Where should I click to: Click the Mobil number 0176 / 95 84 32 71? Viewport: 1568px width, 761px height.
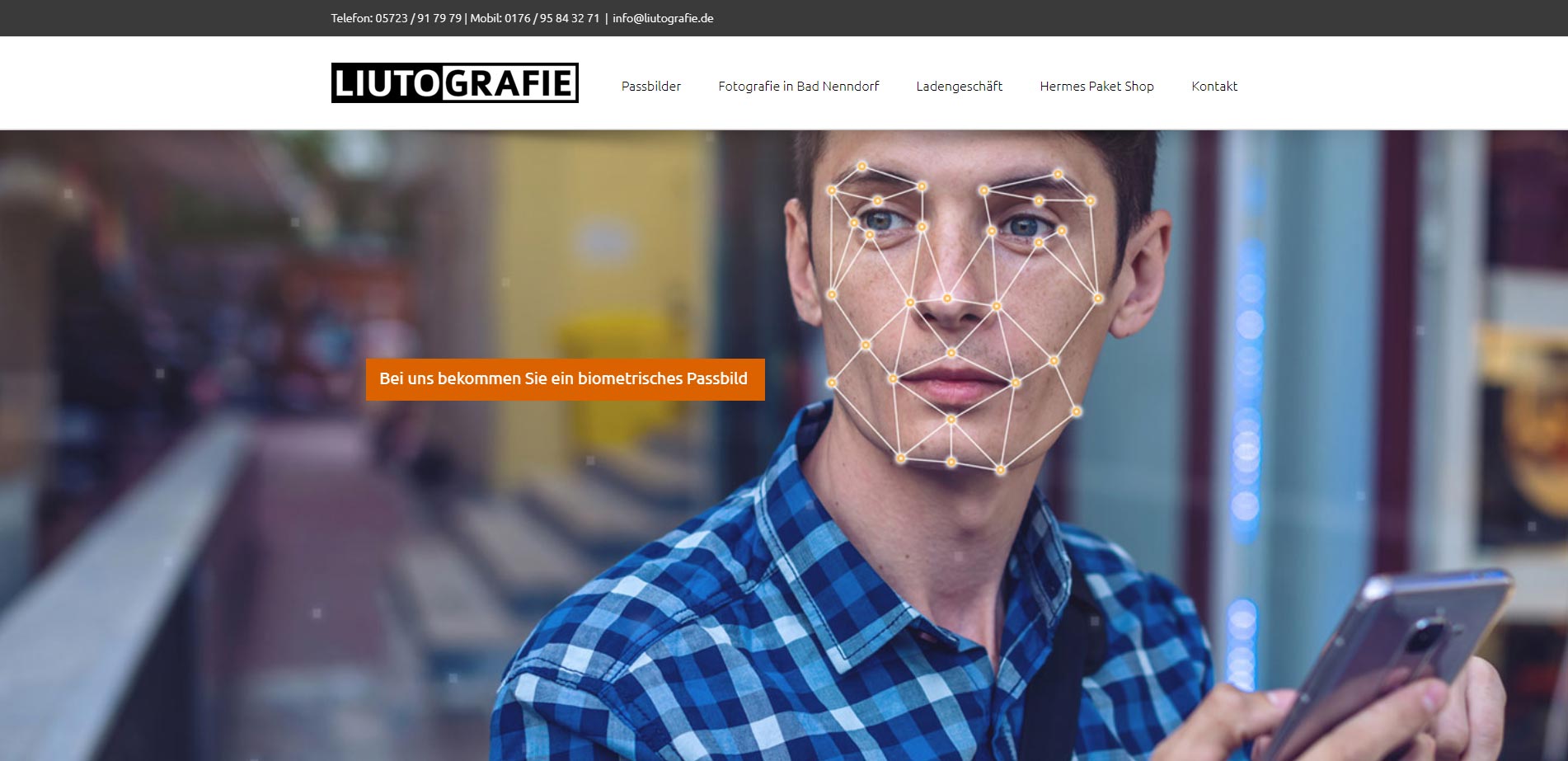(552, 18)
